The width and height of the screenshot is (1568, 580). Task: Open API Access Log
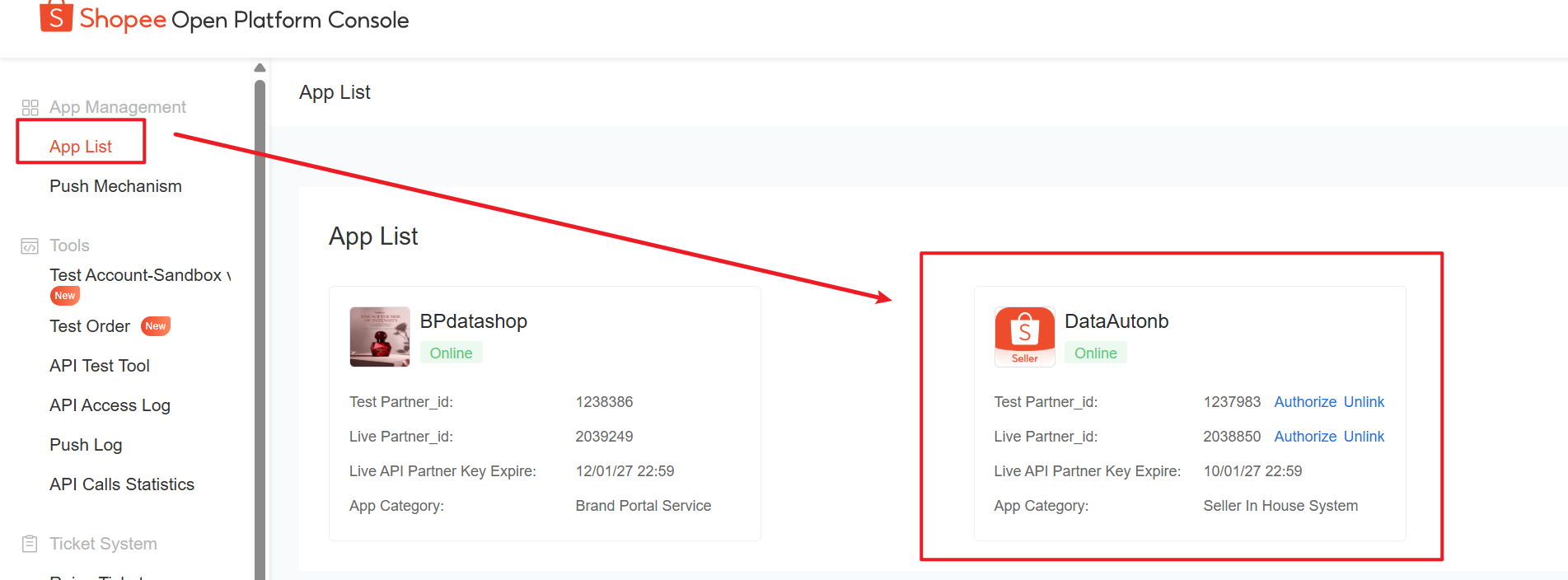(x=110, y=405)
